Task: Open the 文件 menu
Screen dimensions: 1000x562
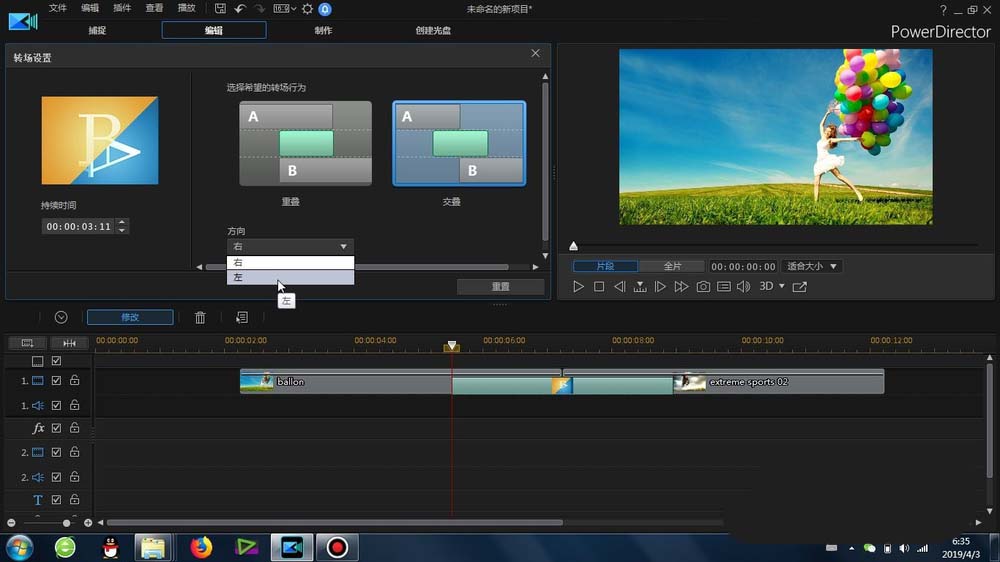Action: coord(58,9)
